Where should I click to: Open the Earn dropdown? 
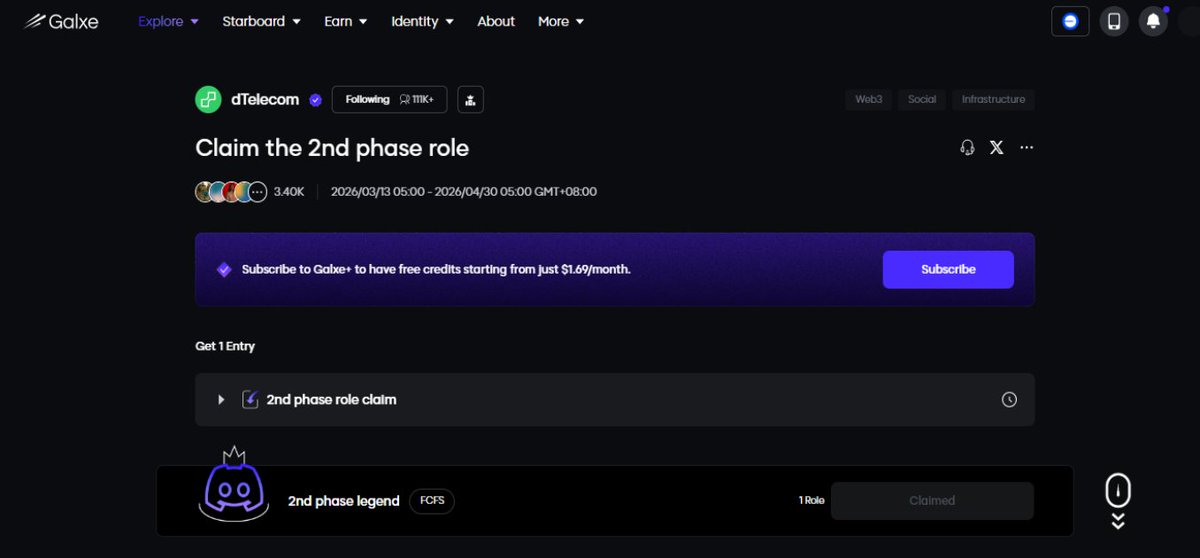coord(346,21)
